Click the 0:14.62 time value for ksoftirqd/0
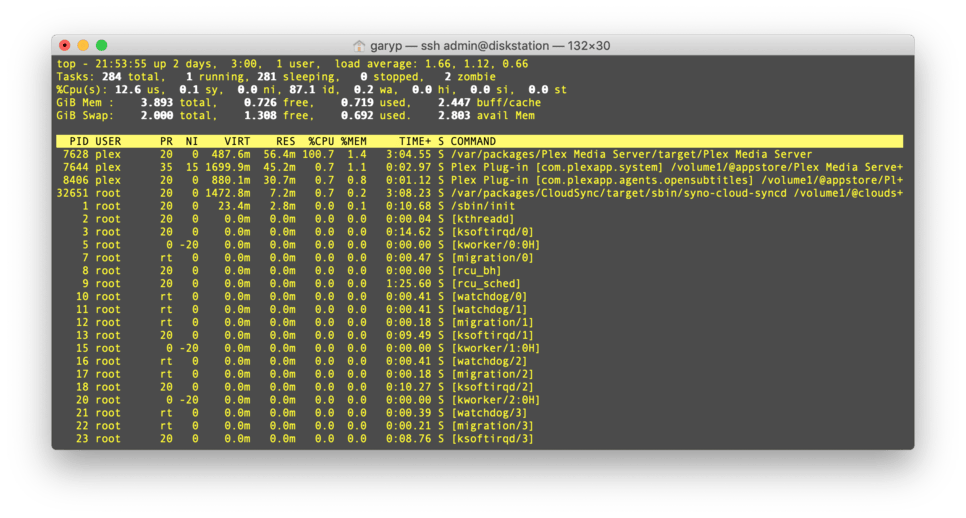Image resolution: width=966 pixels, height=518 pixels. [x=408, y=232]
